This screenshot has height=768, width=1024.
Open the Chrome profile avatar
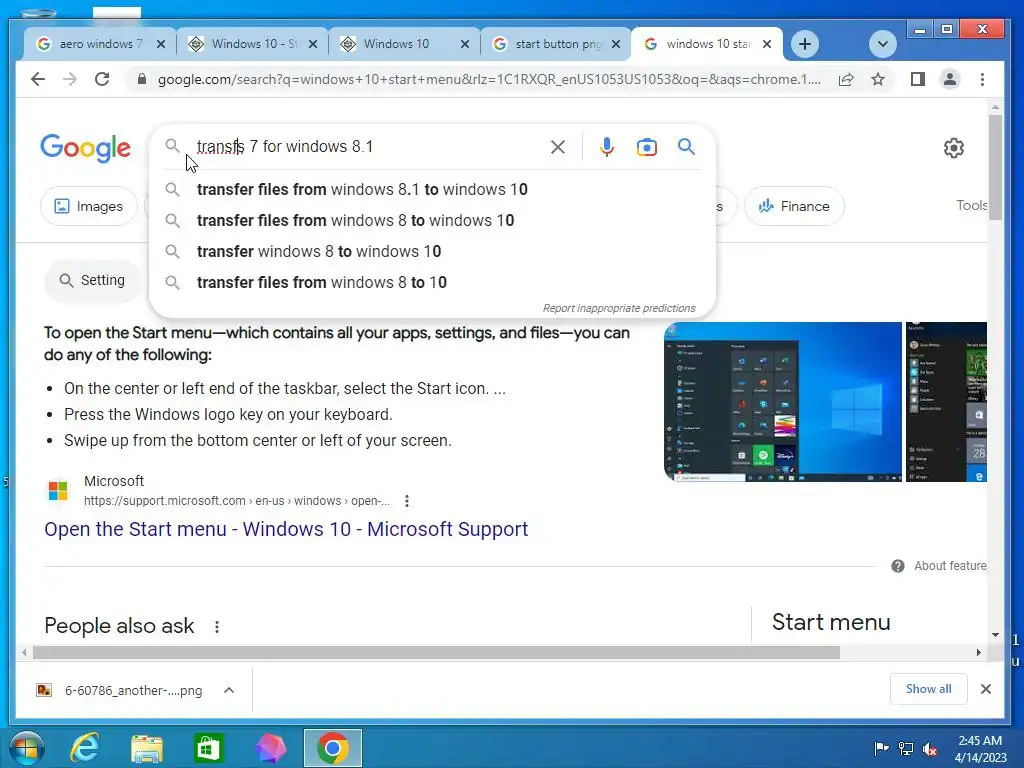coord(950,80)
